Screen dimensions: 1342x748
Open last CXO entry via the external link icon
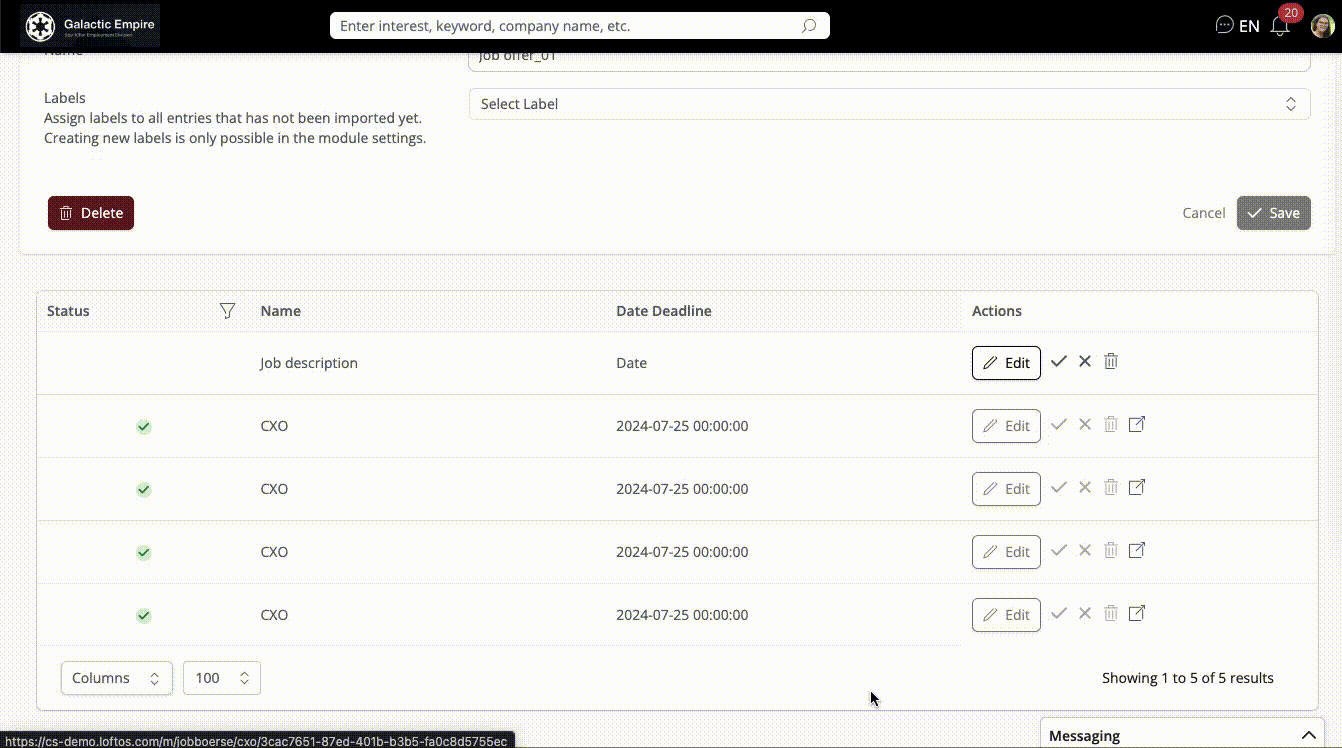point(1137,614)
